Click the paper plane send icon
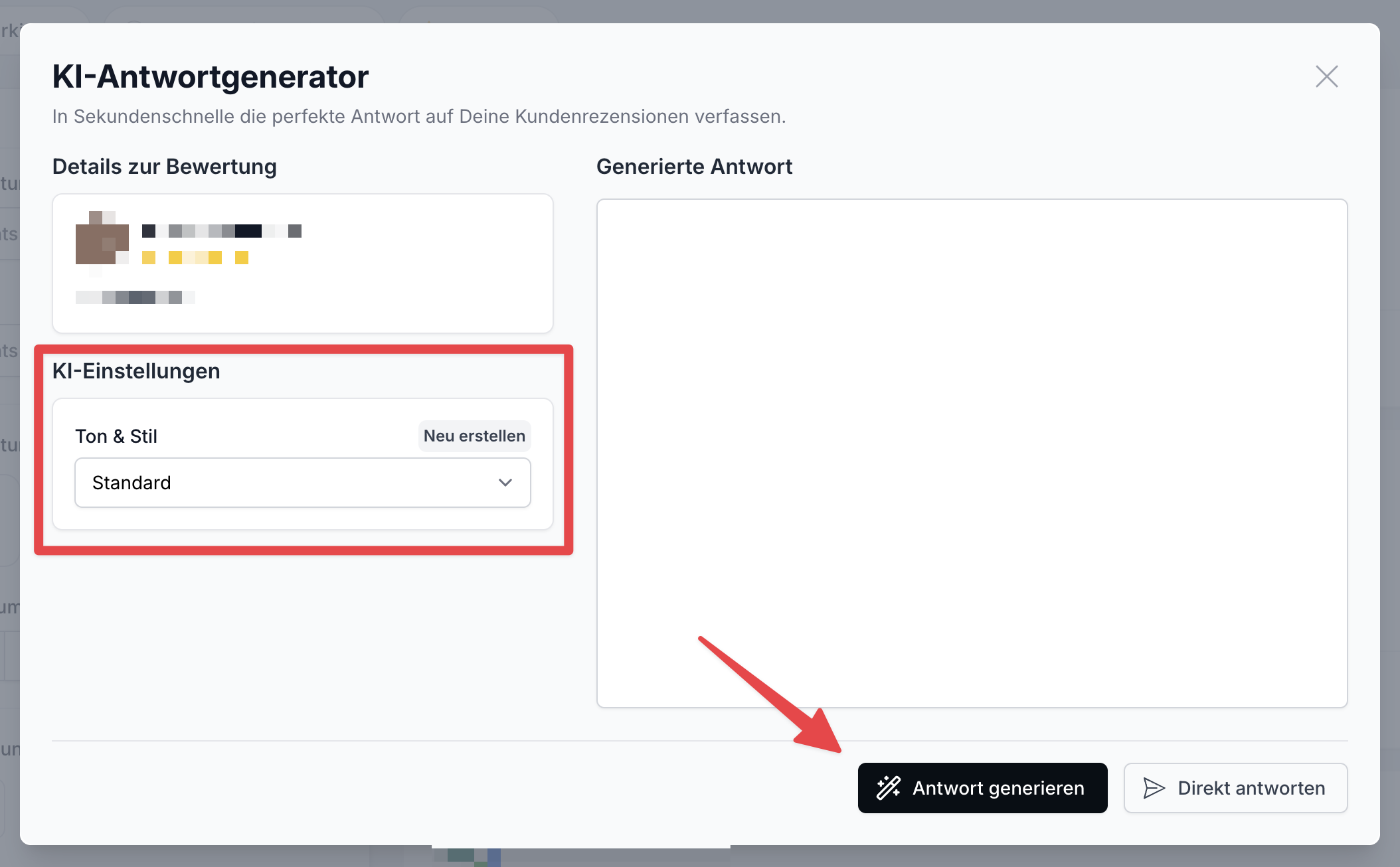 pyautogui.click(x=1154, y=788)
